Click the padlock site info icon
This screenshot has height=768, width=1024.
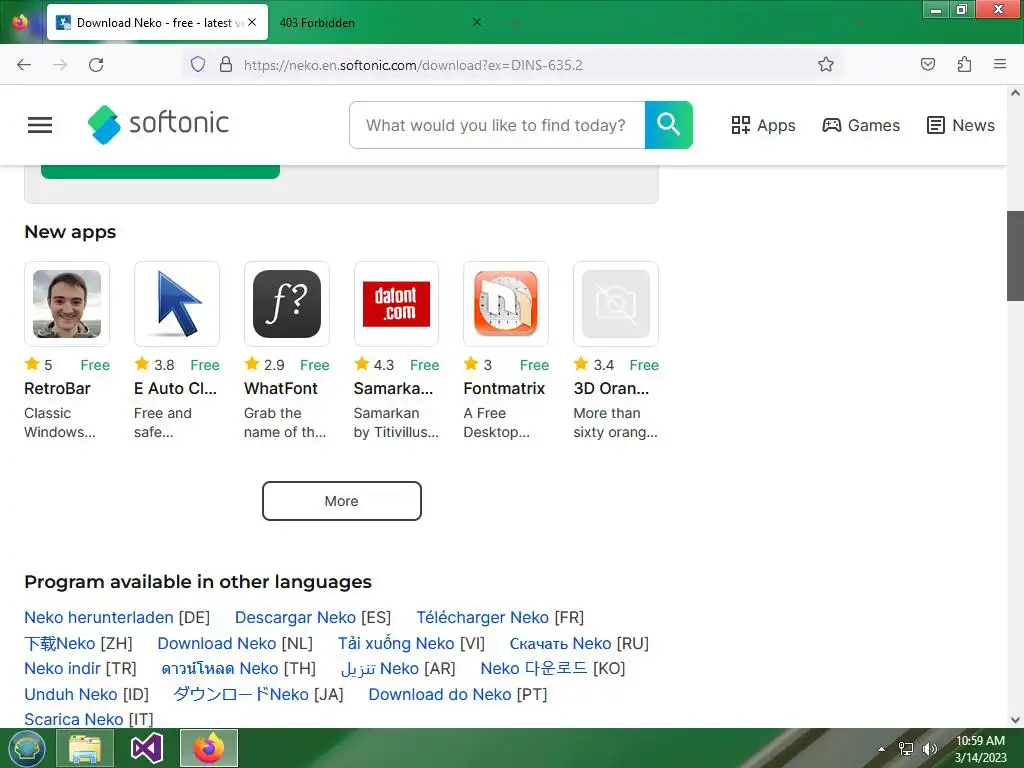(226, 64)
